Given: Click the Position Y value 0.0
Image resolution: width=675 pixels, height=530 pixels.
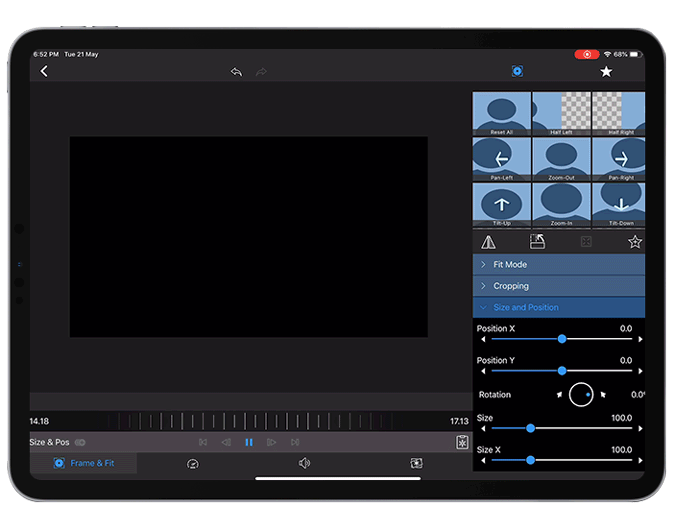Looking at the screenshot, I should [626, 360].
